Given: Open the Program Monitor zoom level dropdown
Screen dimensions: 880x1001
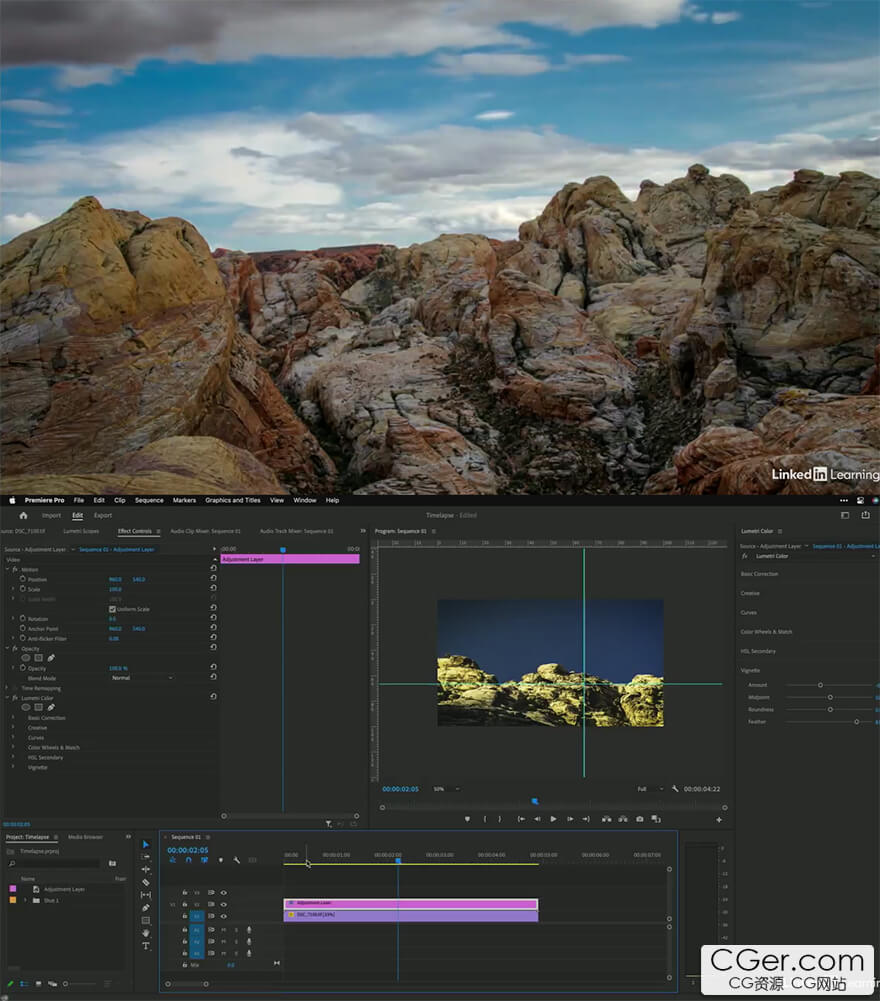Looking at the screenshot, I should pos(446,789).
